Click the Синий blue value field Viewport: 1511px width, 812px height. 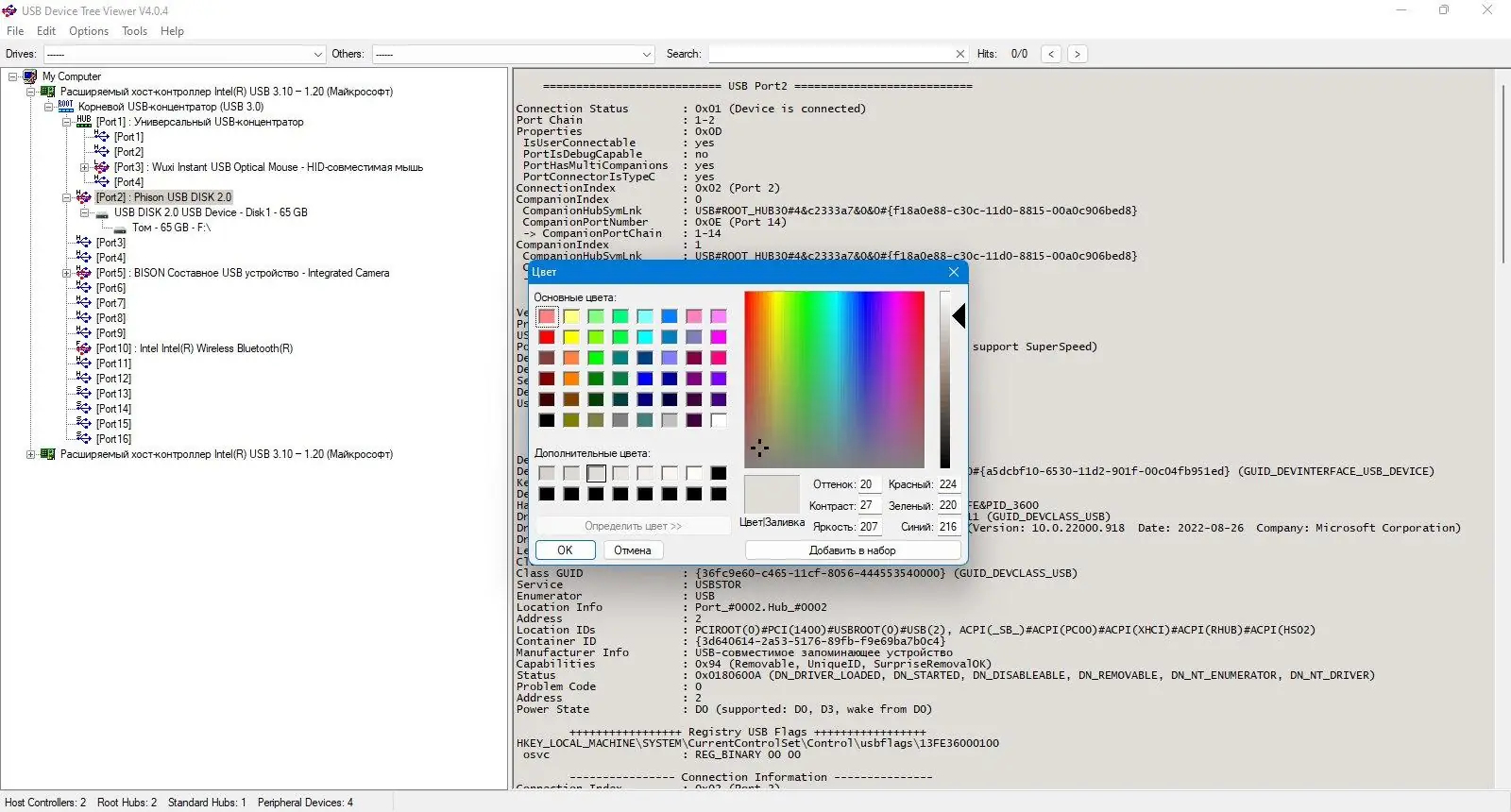[x=948, y=527]
